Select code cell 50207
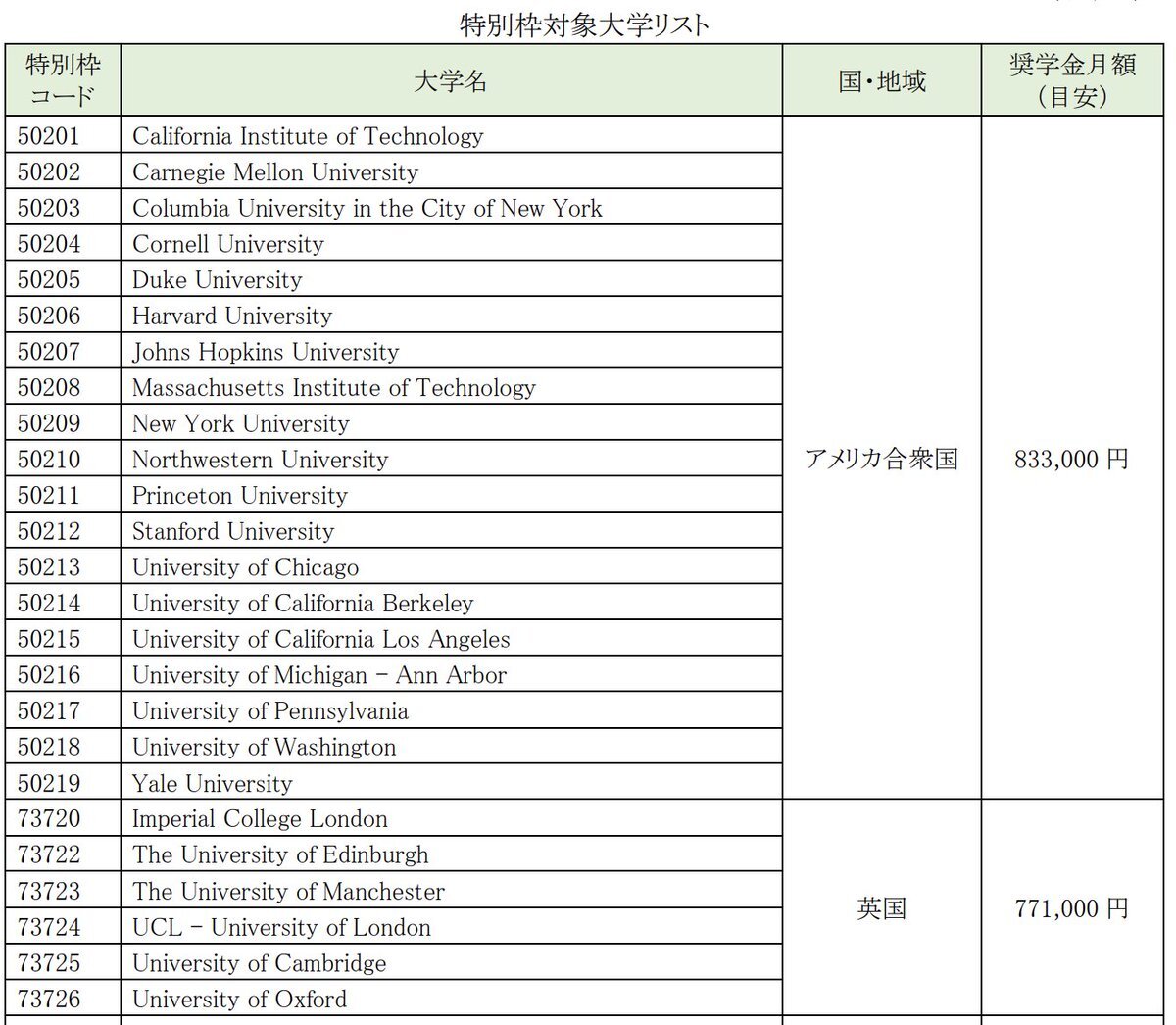This screenshot has height=1025, width=1176. click(x=63, y=351)
